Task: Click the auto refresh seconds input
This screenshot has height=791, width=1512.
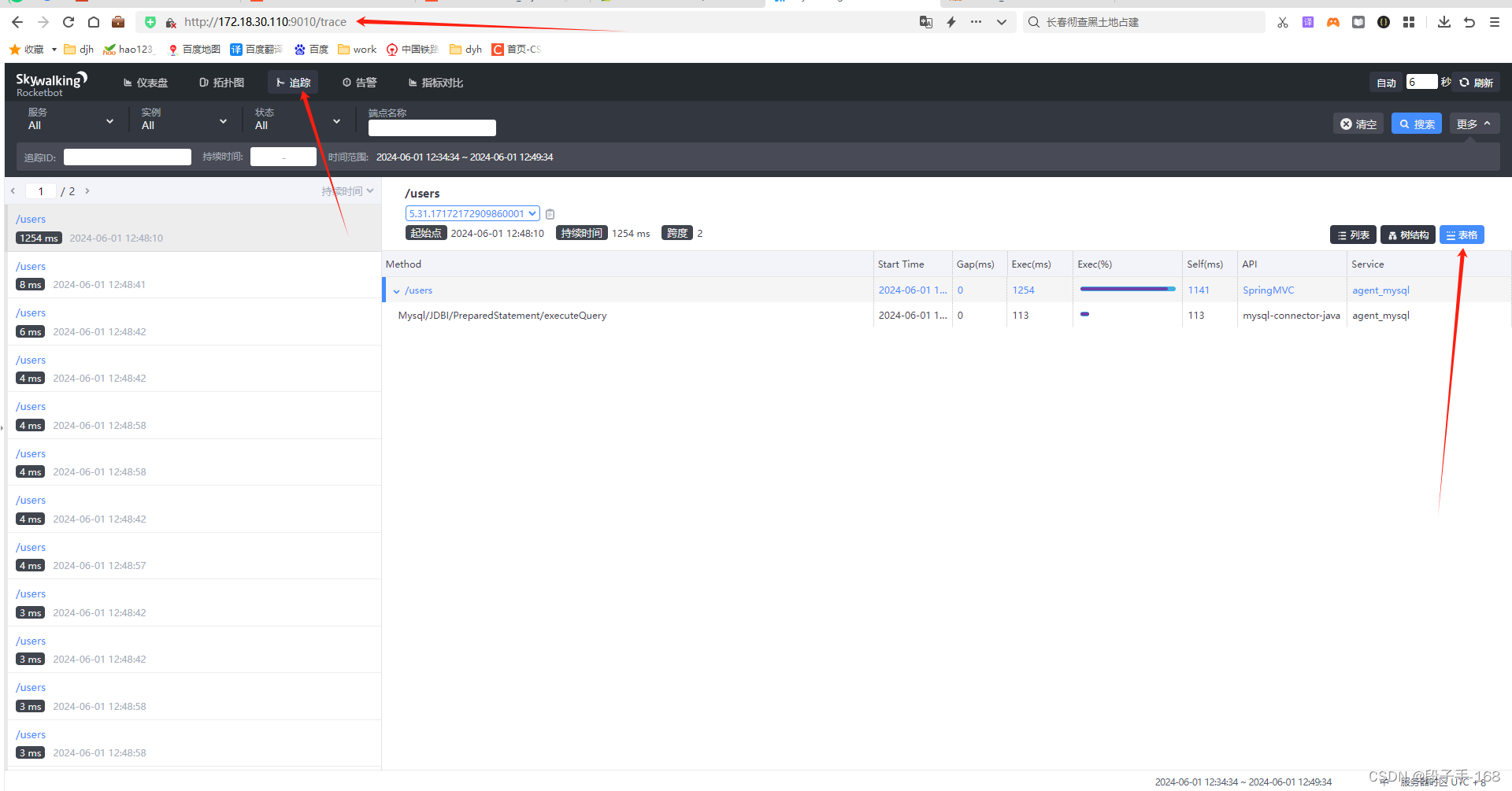Action: point(1421,82)
